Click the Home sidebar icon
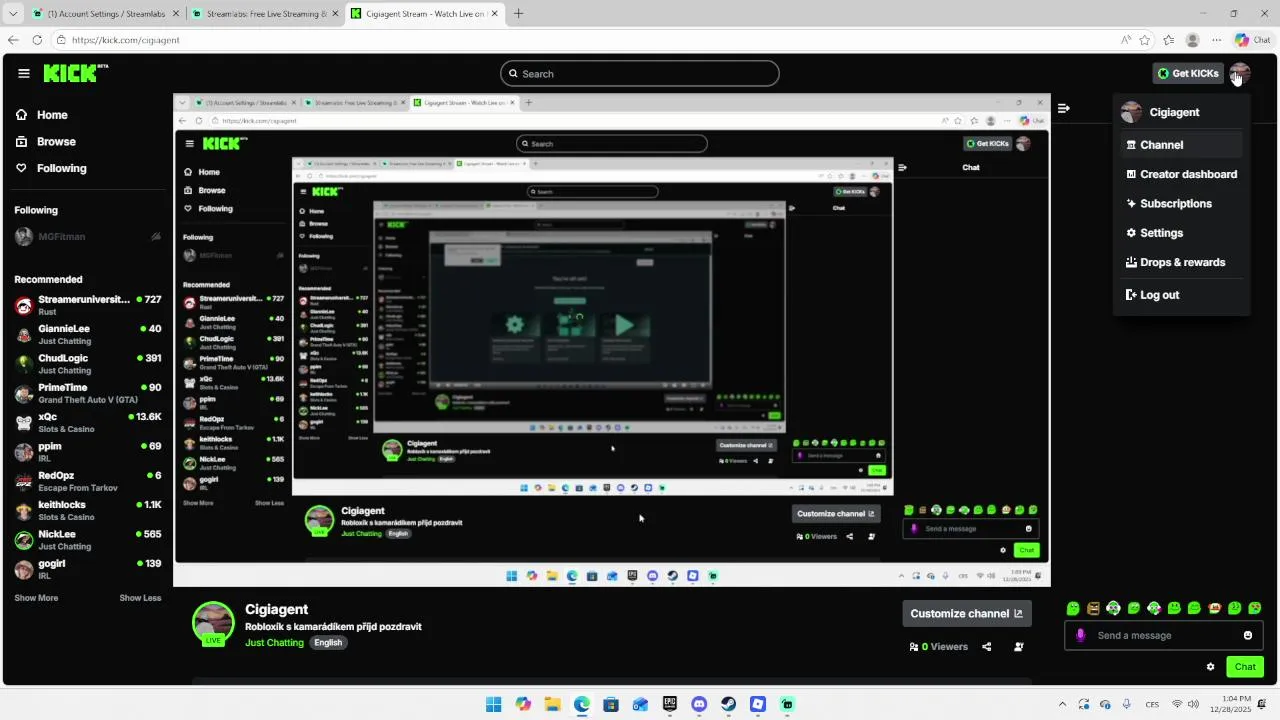Screen dimensions: 1280x720 tap(21, 115)
